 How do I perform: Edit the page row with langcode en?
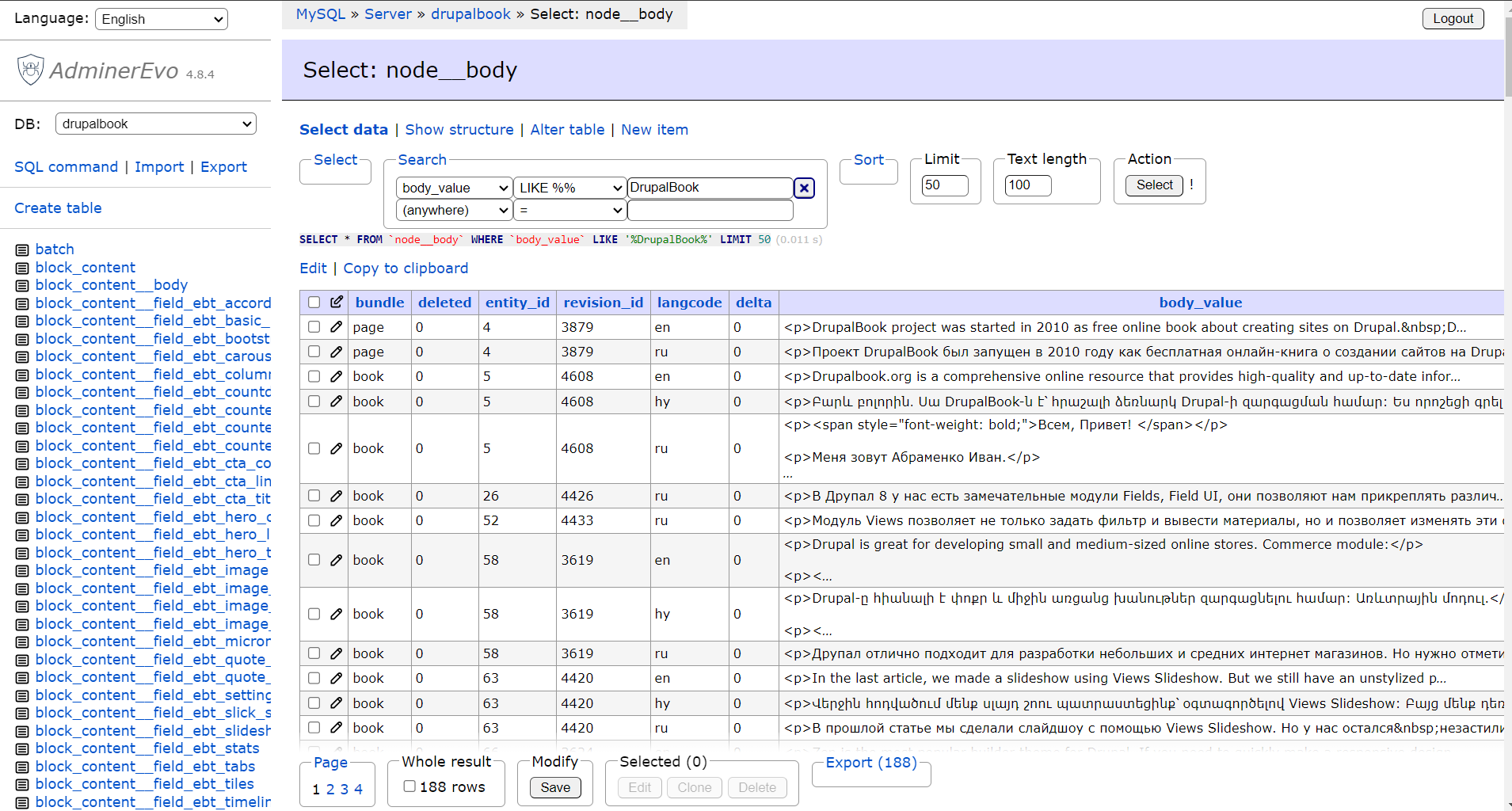coord(337,326)
